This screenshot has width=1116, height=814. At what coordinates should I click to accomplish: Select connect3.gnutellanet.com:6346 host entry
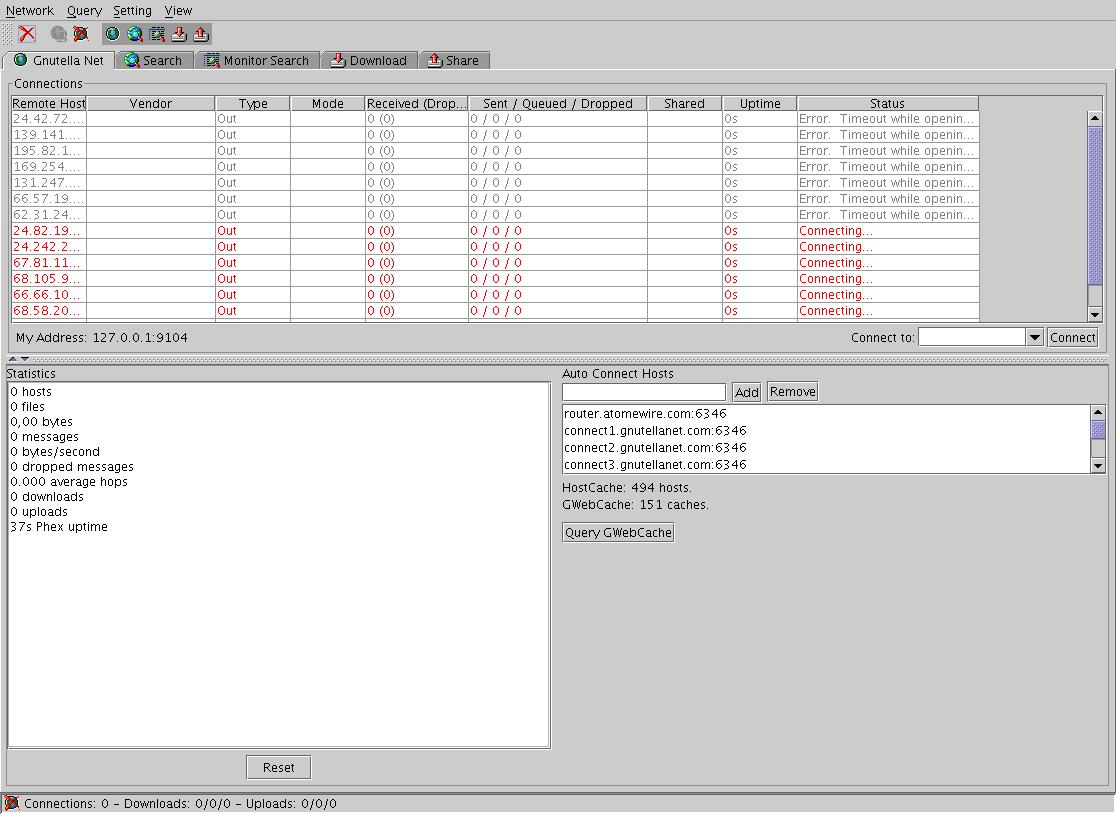tap(826, 465)
